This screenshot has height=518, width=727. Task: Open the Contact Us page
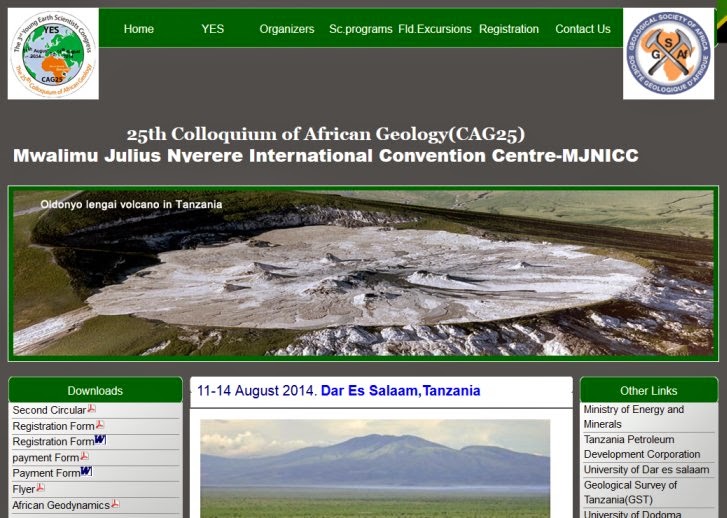(583, 29)
